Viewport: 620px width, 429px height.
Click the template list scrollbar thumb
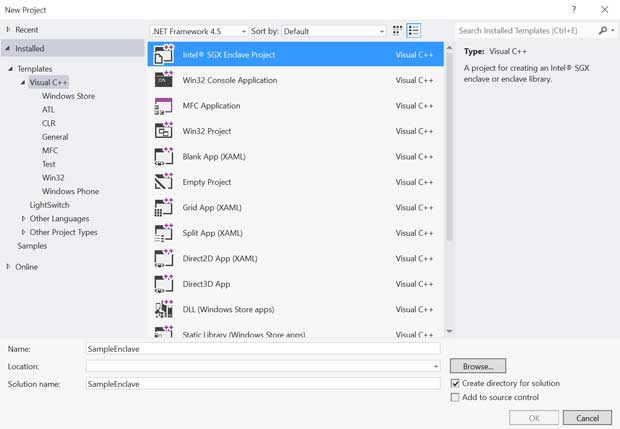click(449, 146)
